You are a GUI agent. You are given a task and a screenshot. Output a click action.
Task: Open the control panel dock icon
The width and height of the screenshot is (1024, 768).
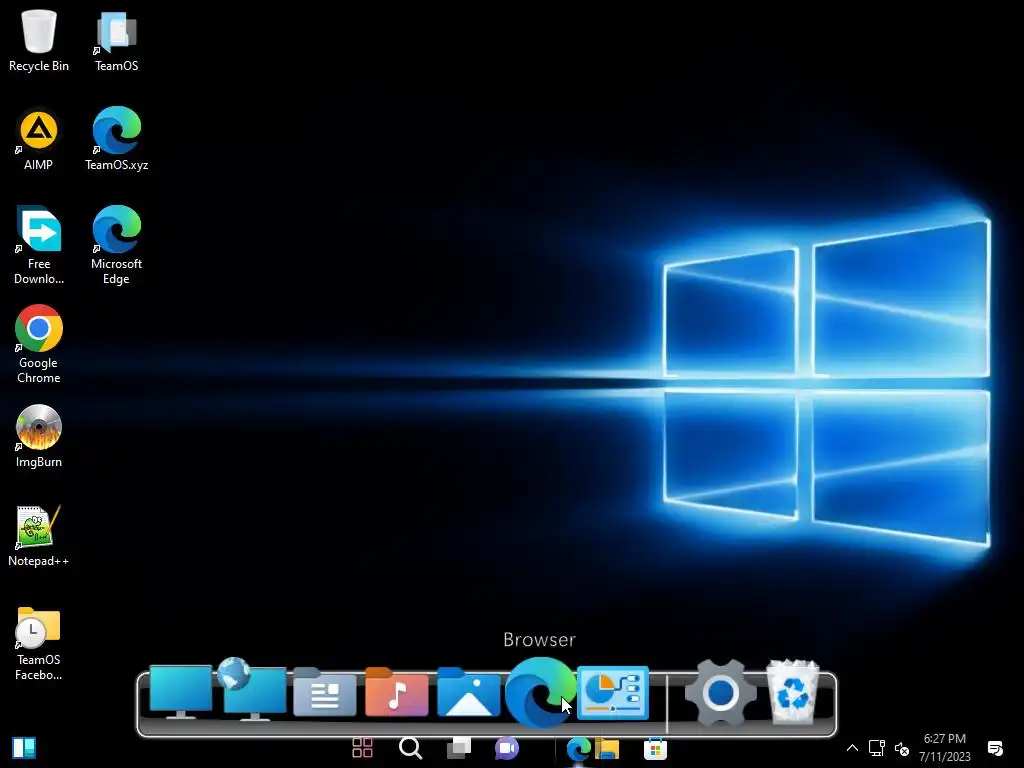pyautogui.click(x=613, y=692)
